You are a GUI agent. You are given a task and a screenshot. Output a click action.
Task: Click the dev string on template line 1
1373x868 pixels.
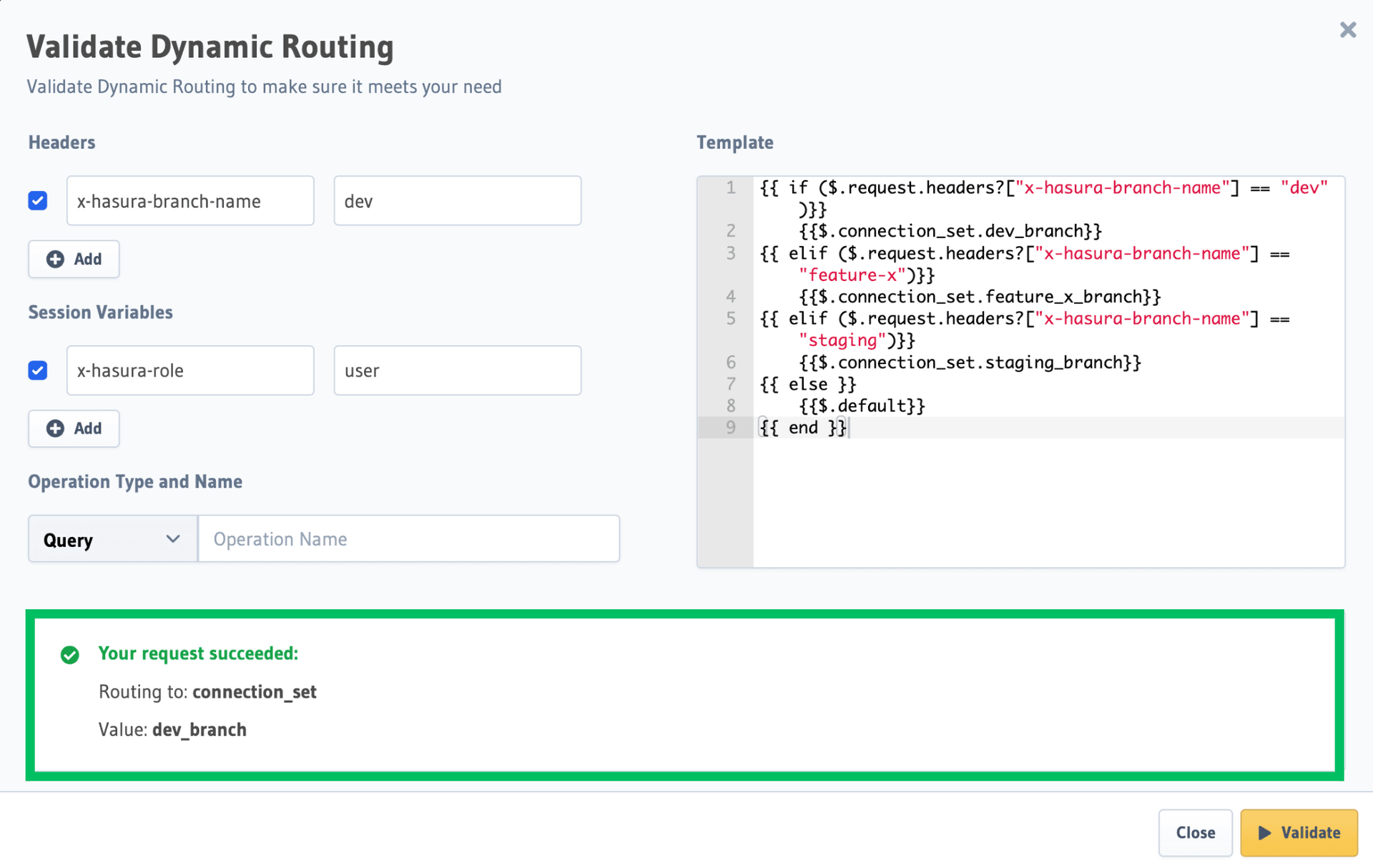[1303, 187]
